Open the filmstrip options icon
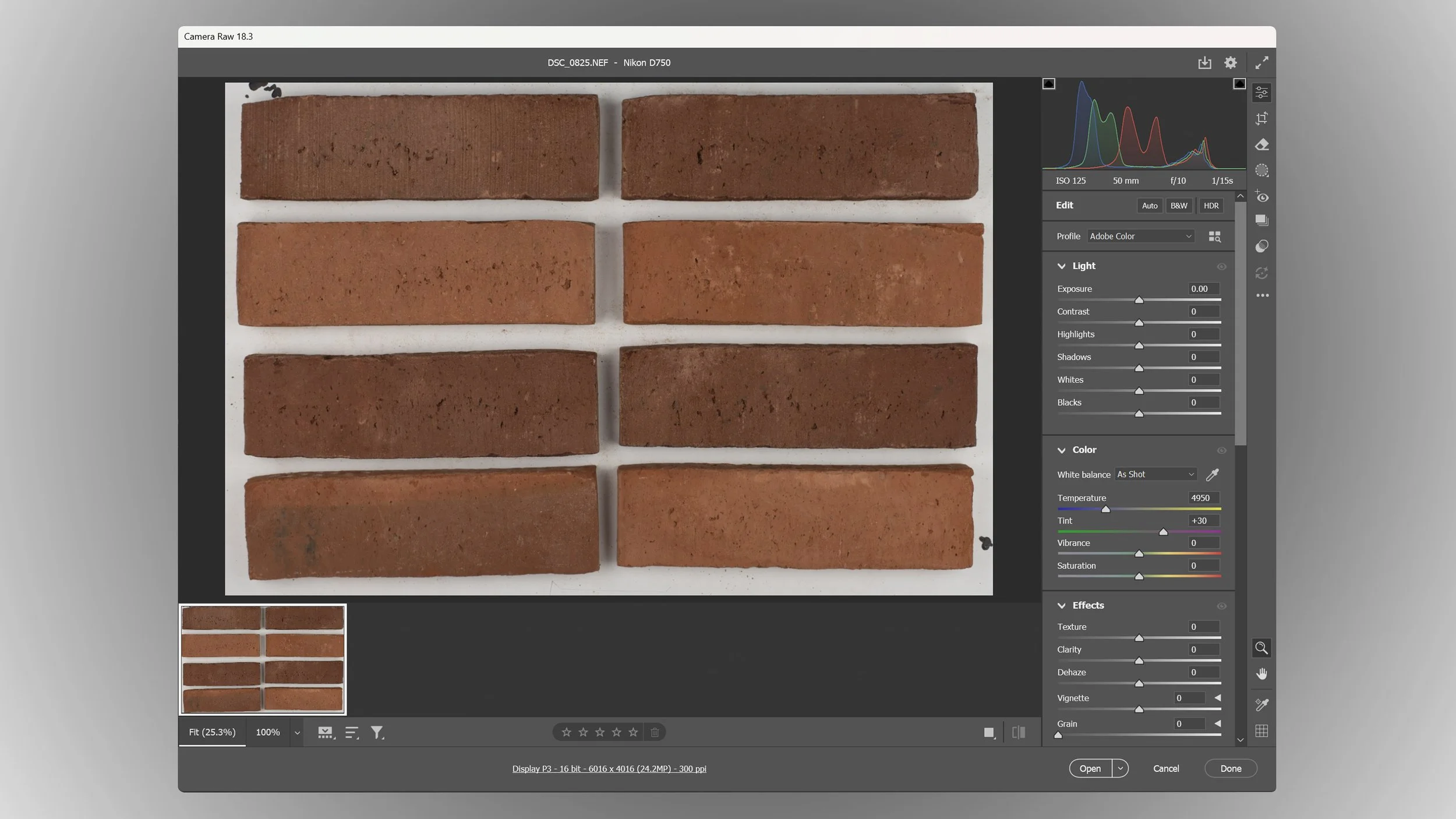 point(326,733)
